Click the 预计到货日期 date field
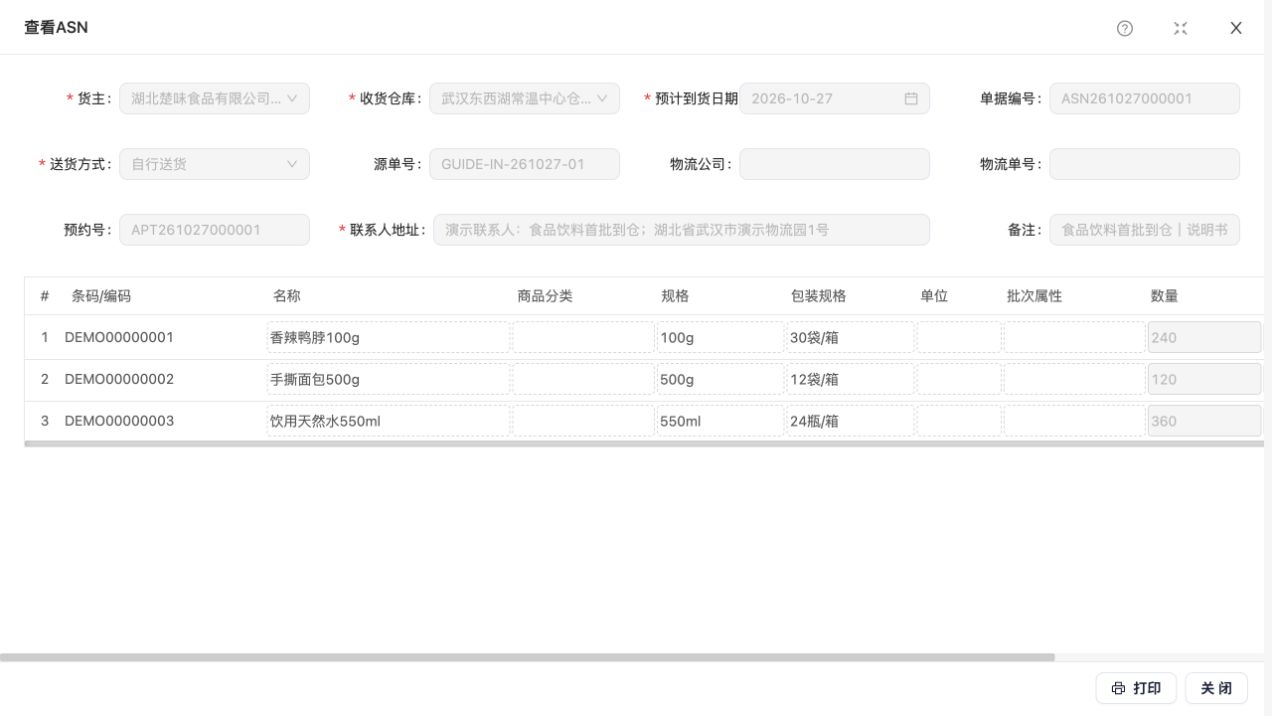 [834, 99]
